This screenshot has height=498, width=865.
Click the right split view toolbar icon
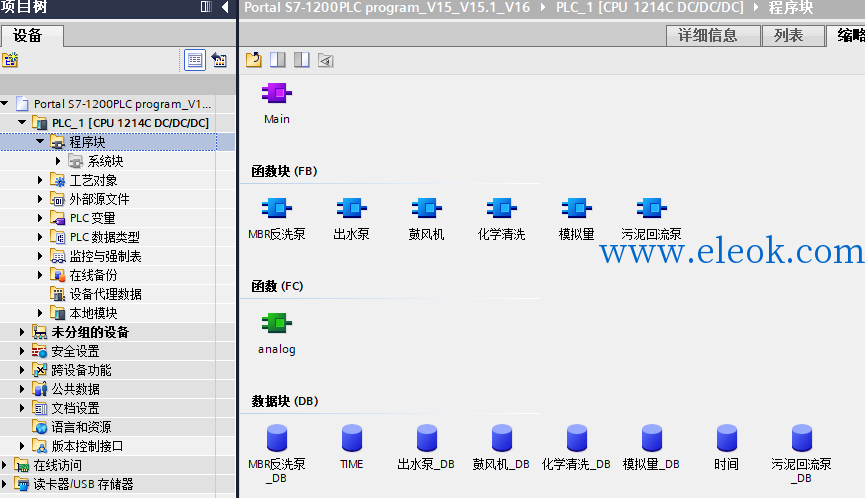(x=302, y=60)
